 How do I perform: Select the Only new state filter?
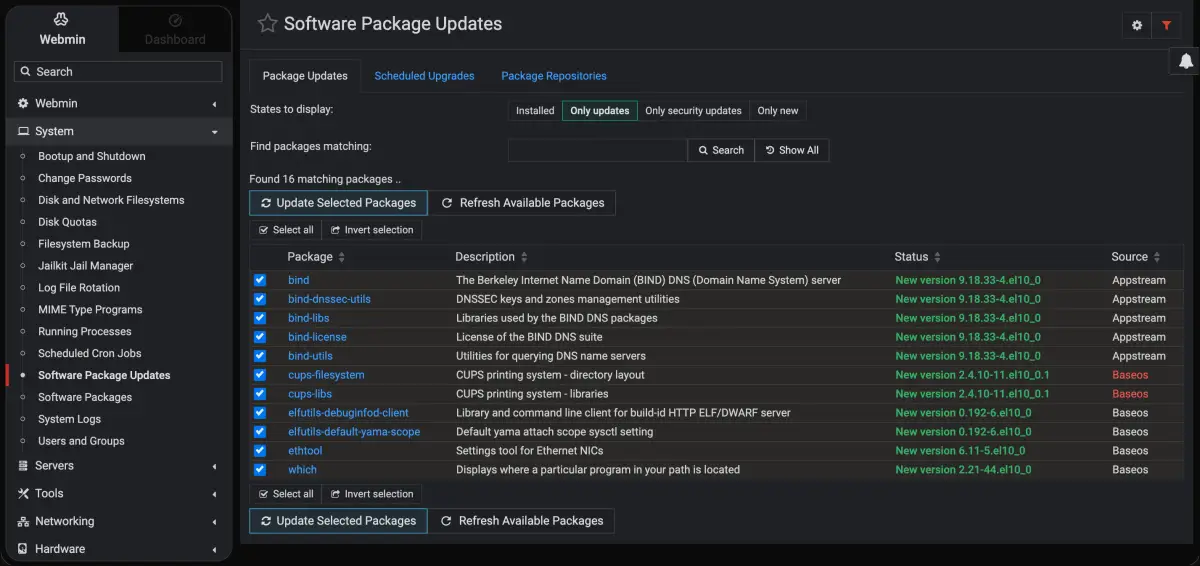(778, 111)
